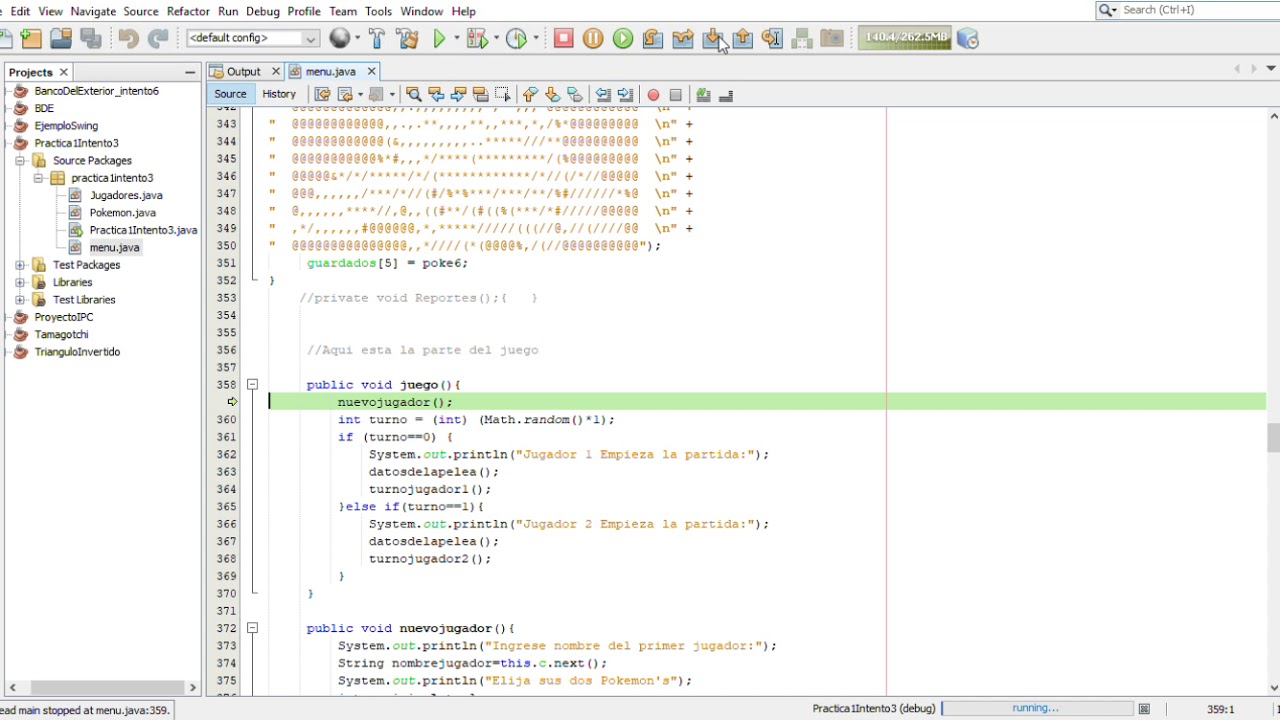Toggle Rectangular Selection mode
1280x720 pixels.
[502, 95]
